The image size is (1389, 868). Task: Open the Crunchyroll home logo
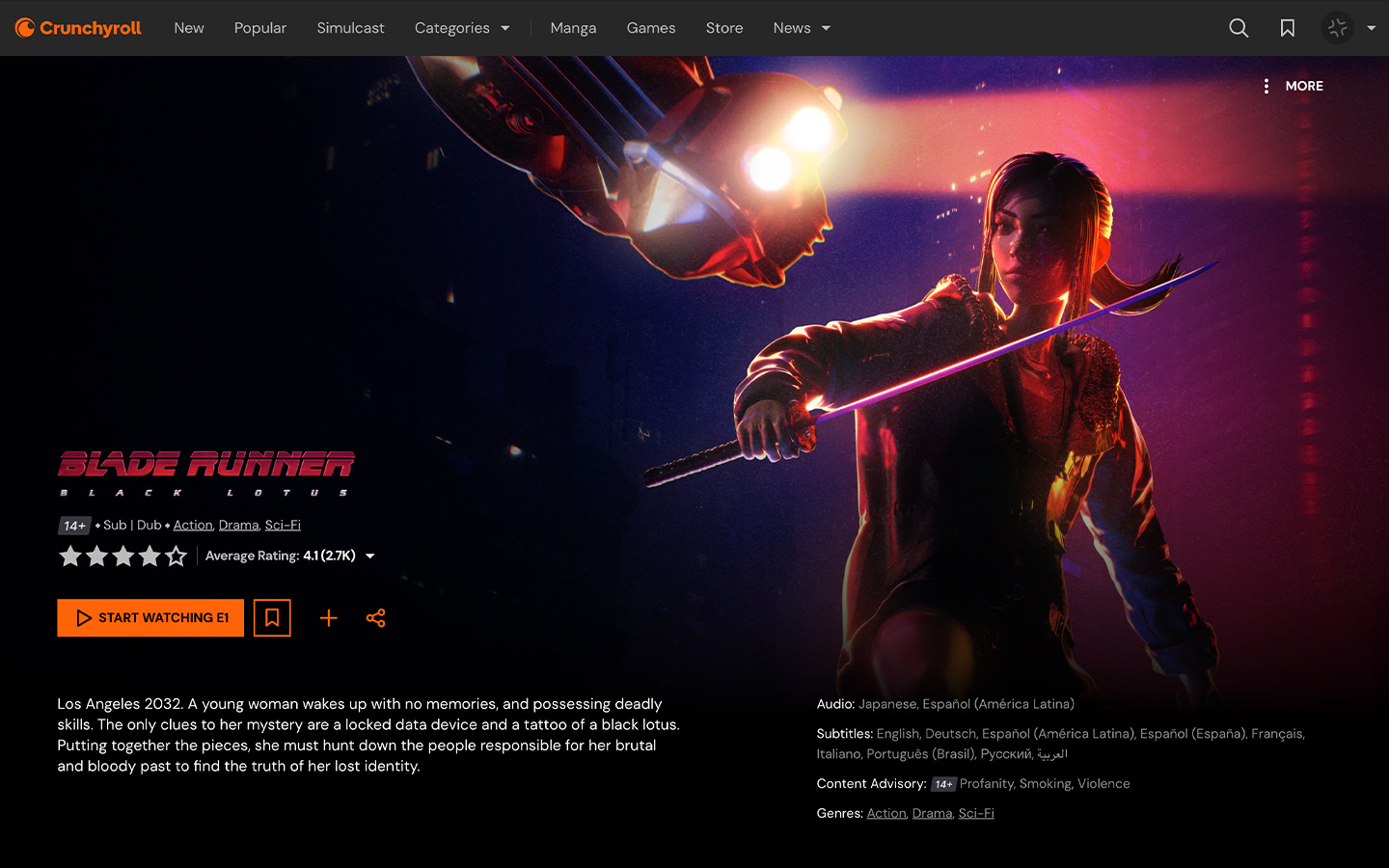pyautogui.click(x=78, y=28)
